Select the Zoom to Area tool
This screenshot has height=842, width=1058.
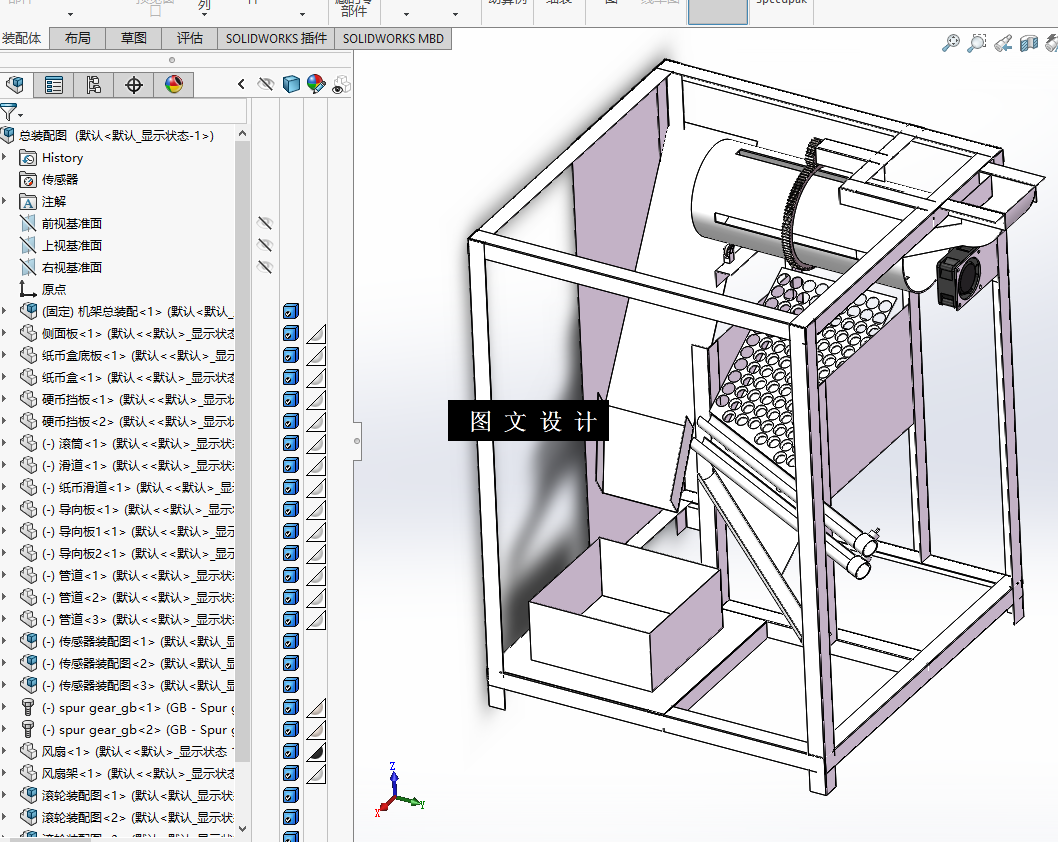pos(977,43)
